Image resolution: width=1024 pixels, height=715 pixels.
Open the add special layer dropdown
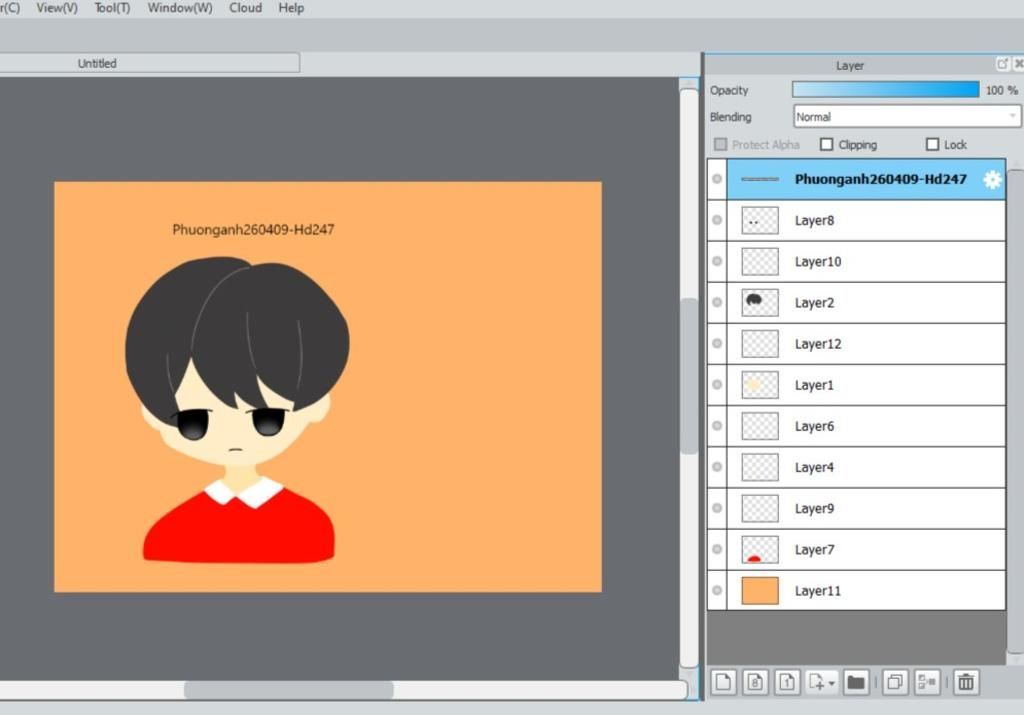pos(822,682)
